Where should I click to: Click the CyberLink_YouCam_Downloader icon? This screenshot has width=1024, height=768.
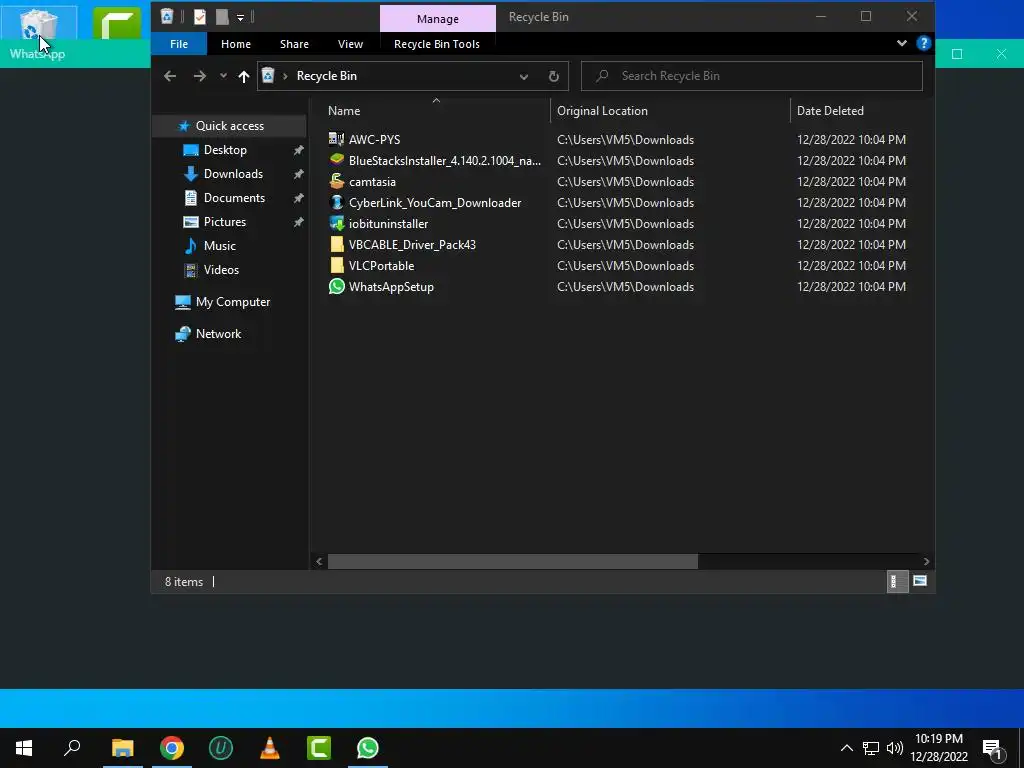pyautogui.click(x=336, y=202)
